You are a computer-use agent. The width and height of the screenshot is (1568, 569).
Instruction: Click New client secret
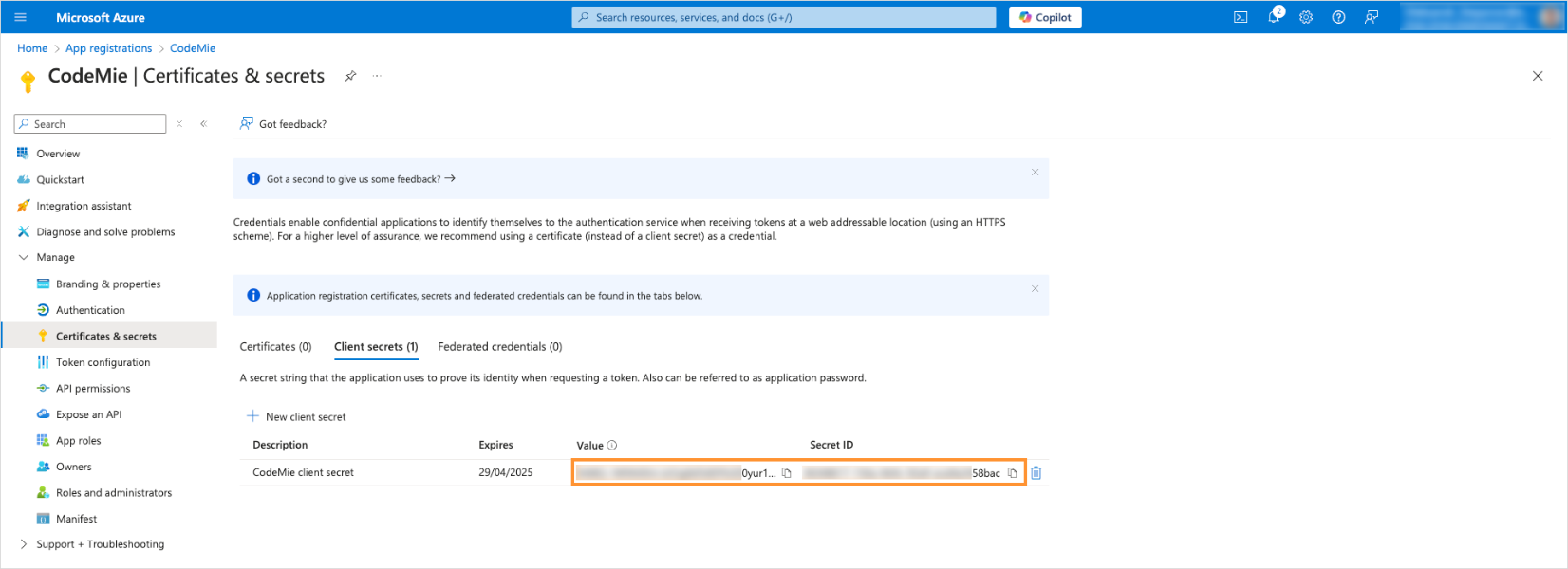click(296, 417)
